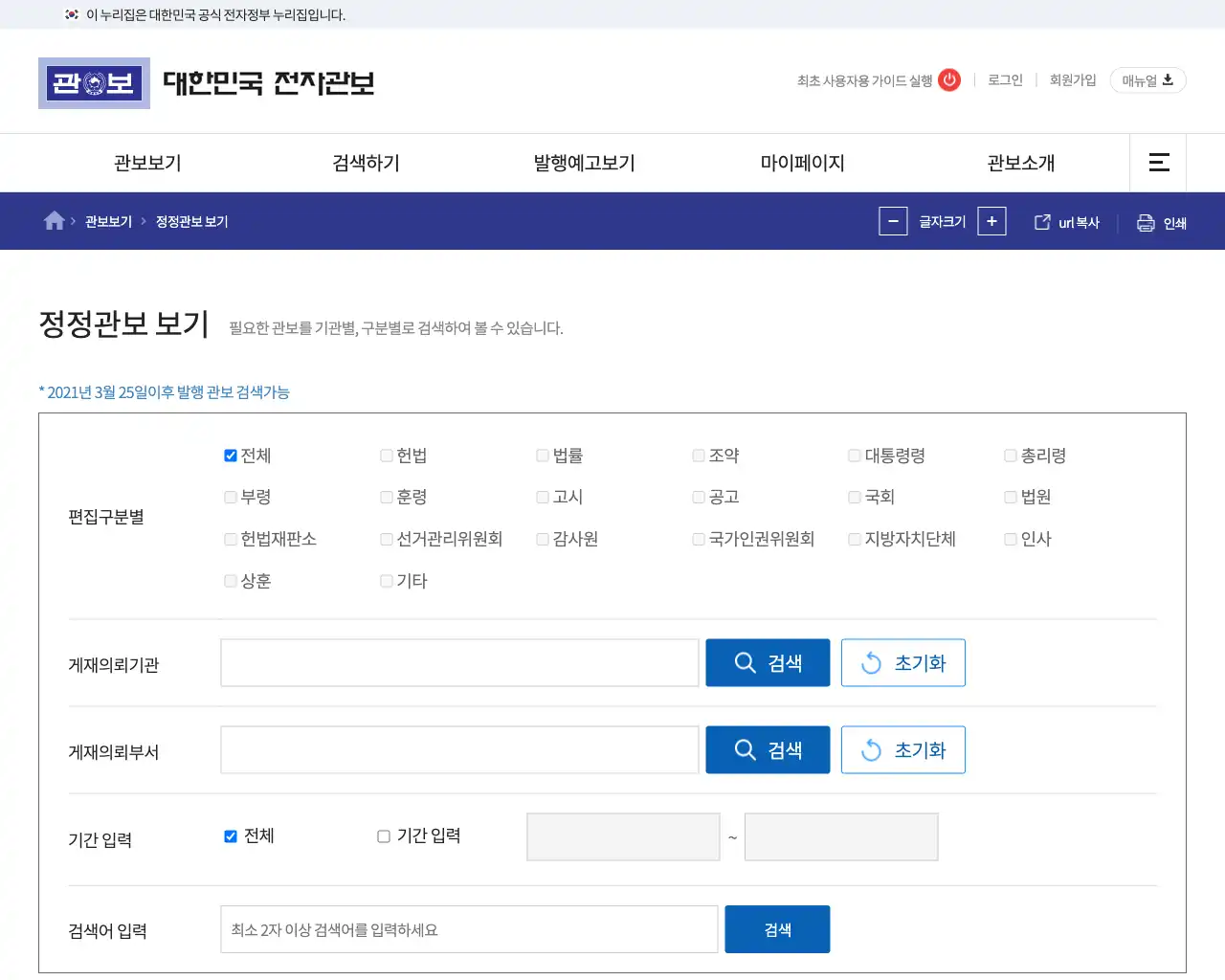Screen dimensions: 1225x980
Task: Check the 국가인권위원회 checkbox
Action: (698, 539)
